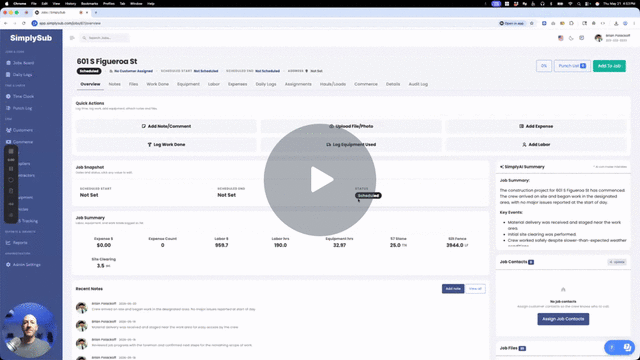Open the Punch List button

[x=572, y=66]
